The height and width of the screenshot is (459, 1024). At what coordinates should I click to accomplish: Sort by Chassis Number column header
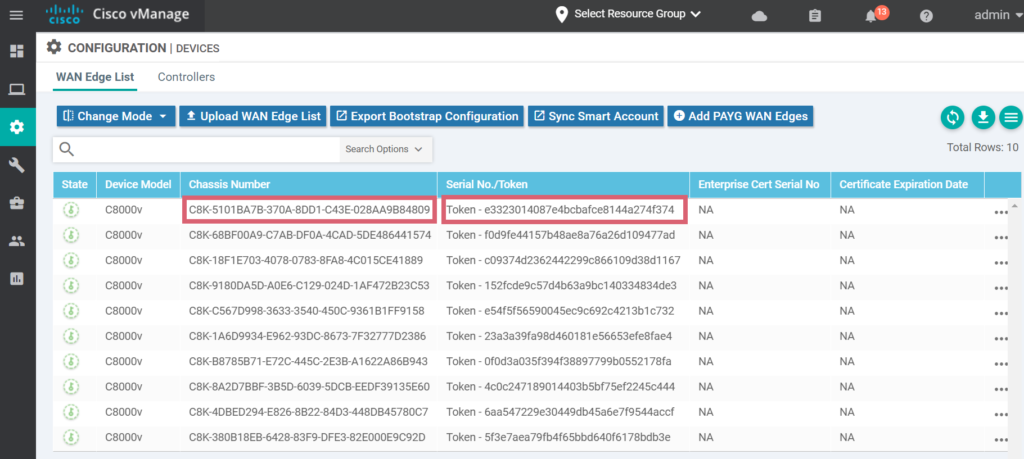coord(230,184)
